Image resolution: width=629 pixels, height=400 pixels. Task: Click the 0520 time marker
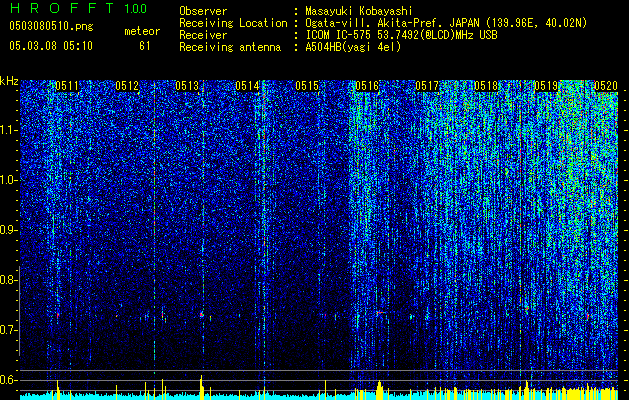(x=606, y=86)
